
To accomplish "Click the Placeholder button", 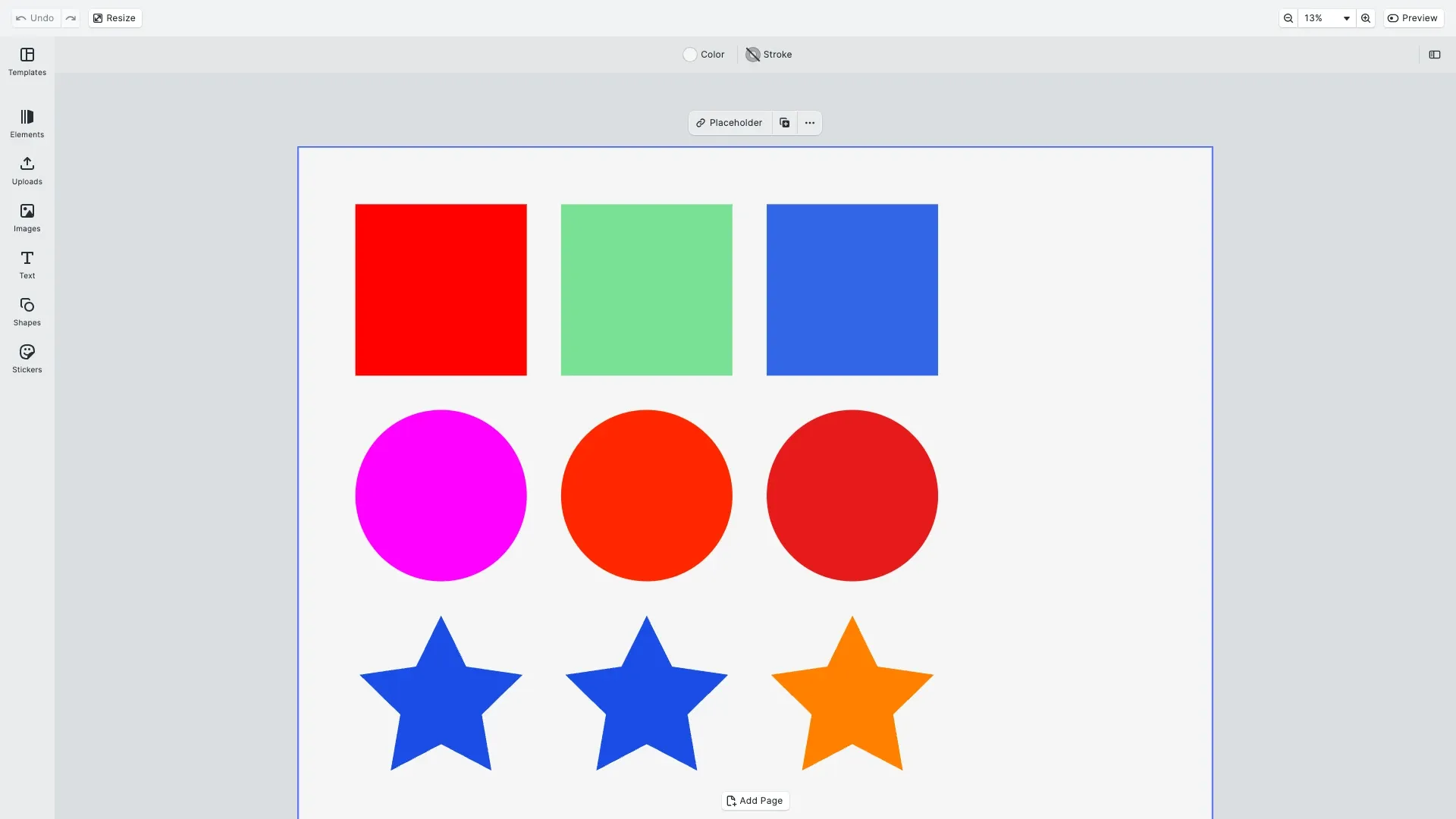I will [730, 123].
